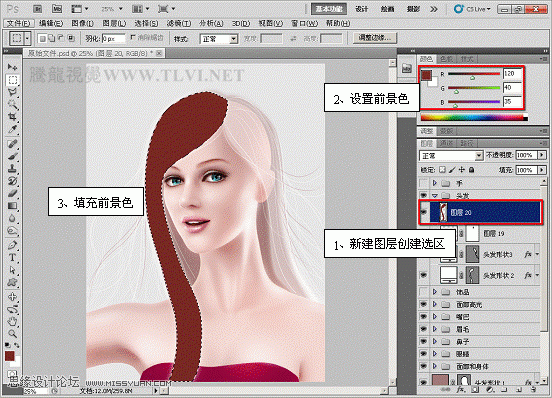Hide the 嘴巴 group eye icon
This screenshot has width=552, height=398.
point(424,317)
